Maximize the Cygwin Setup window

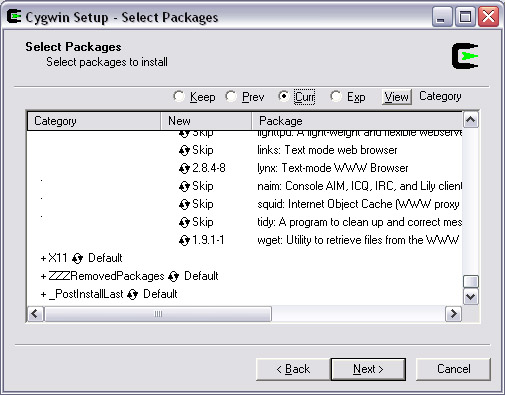click(465, 17)
